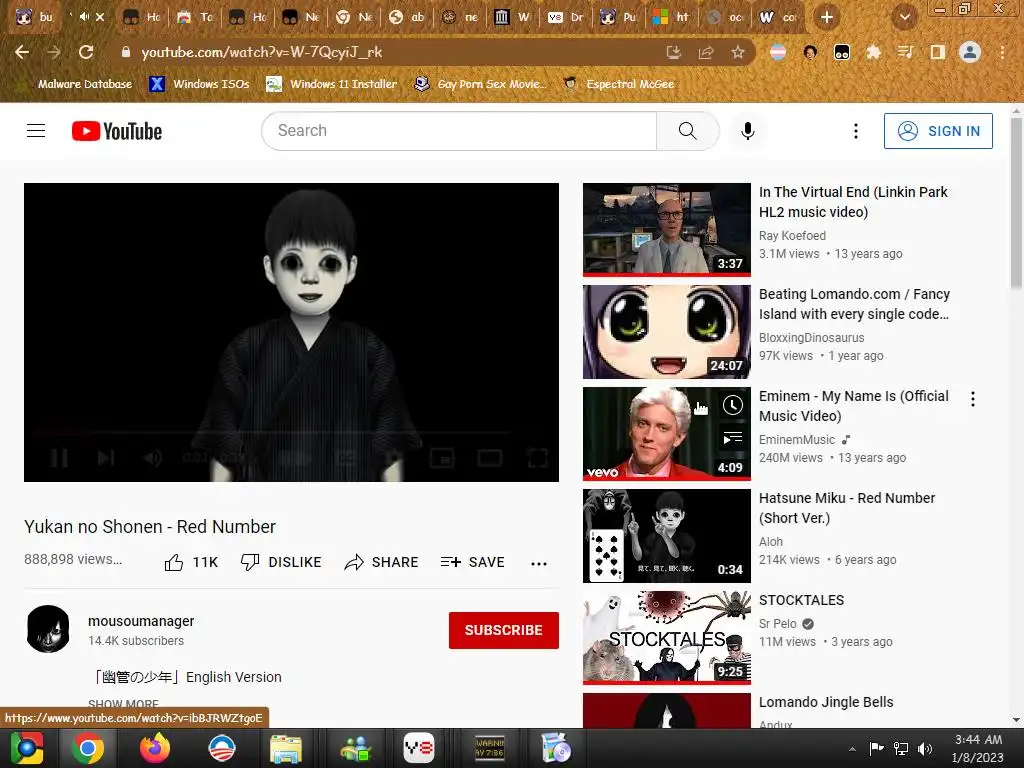Switch to the 'To' tab

click(195, 17)
